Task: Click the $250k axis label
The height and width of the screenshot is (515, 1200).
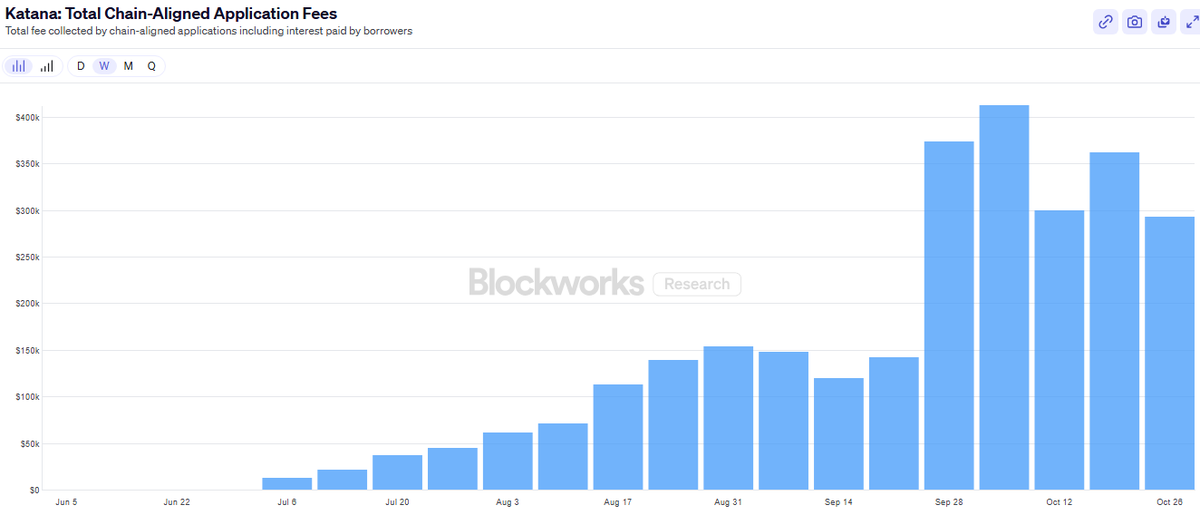Action: [x=27, y=257]
